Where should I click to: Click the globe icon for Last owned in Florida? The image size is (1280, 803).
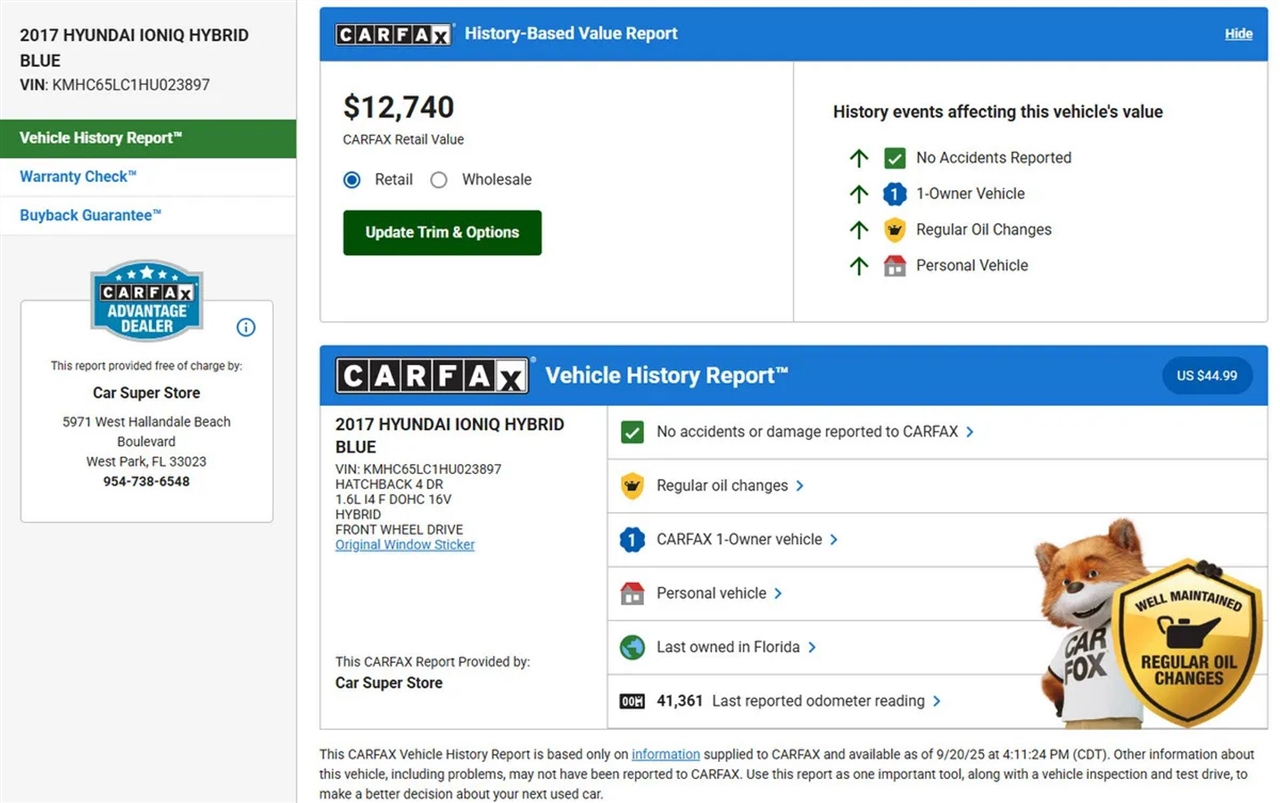point(632,647)
